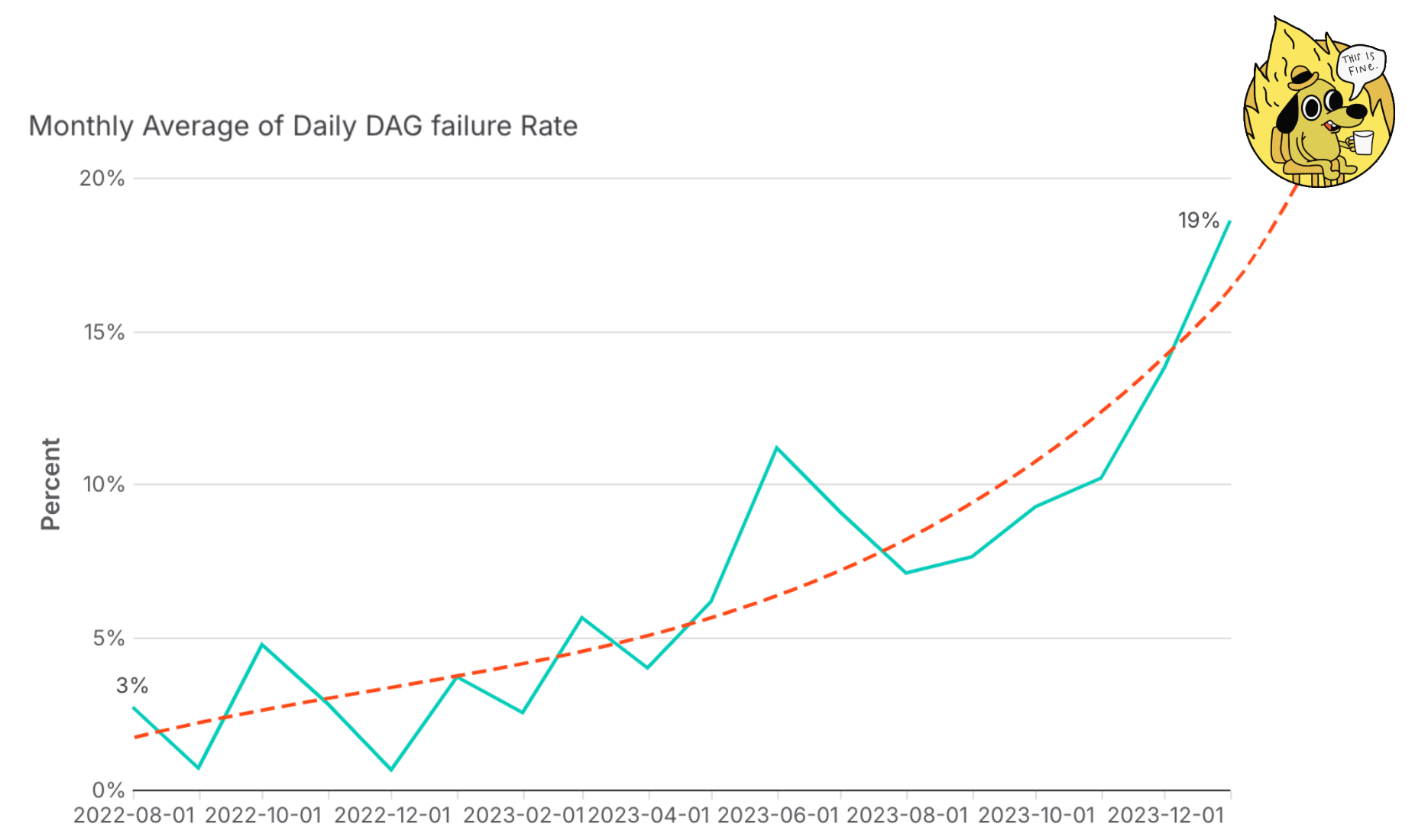1415x840 pixels.
Task: Click the 2023-10-01 x-axis date label
Action: tap(1036, 816)
